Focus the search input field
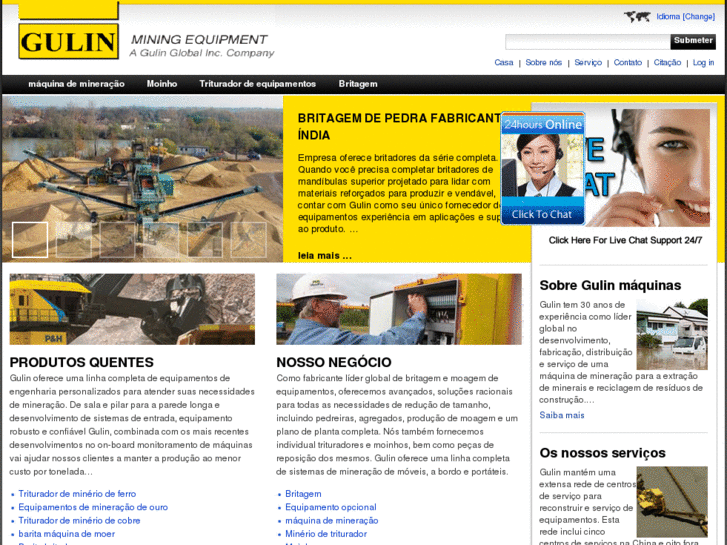This screenshot has width=727, height=545. coord(587,42)
